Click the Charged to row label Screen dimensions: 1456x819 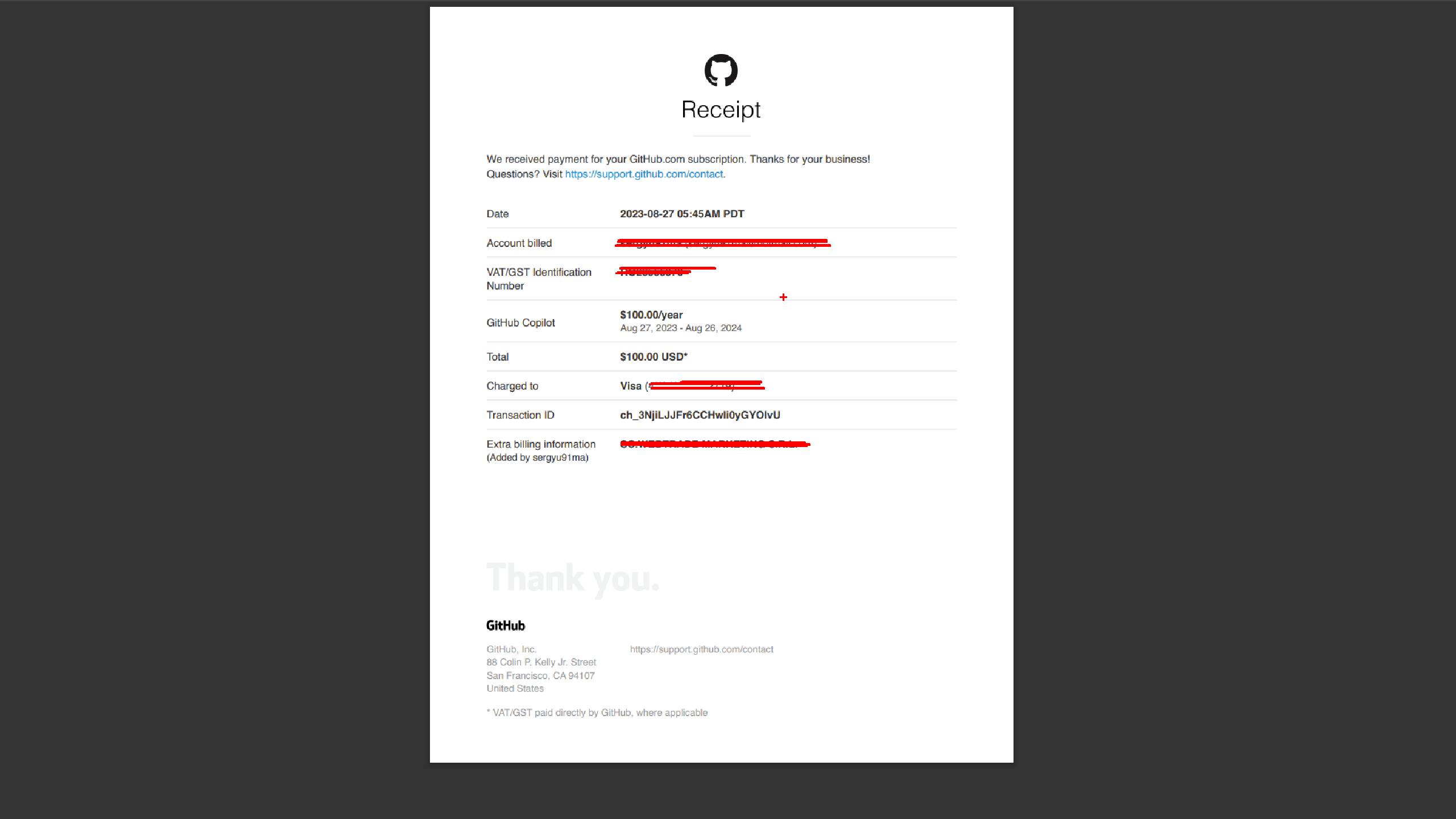point(512,386)
